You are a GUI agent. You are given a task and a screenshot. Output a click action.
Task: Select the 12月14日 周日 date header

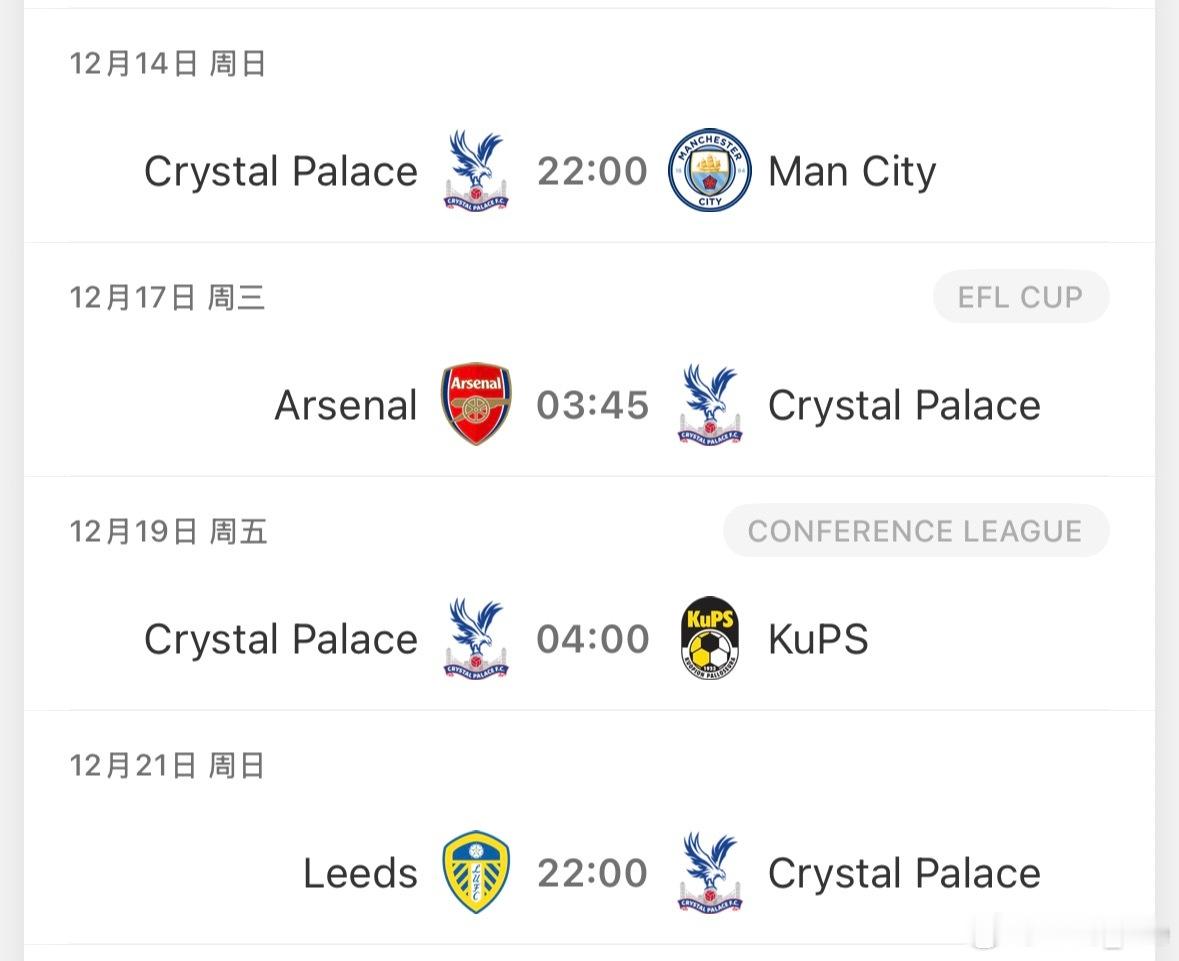(x=167, y=64)
